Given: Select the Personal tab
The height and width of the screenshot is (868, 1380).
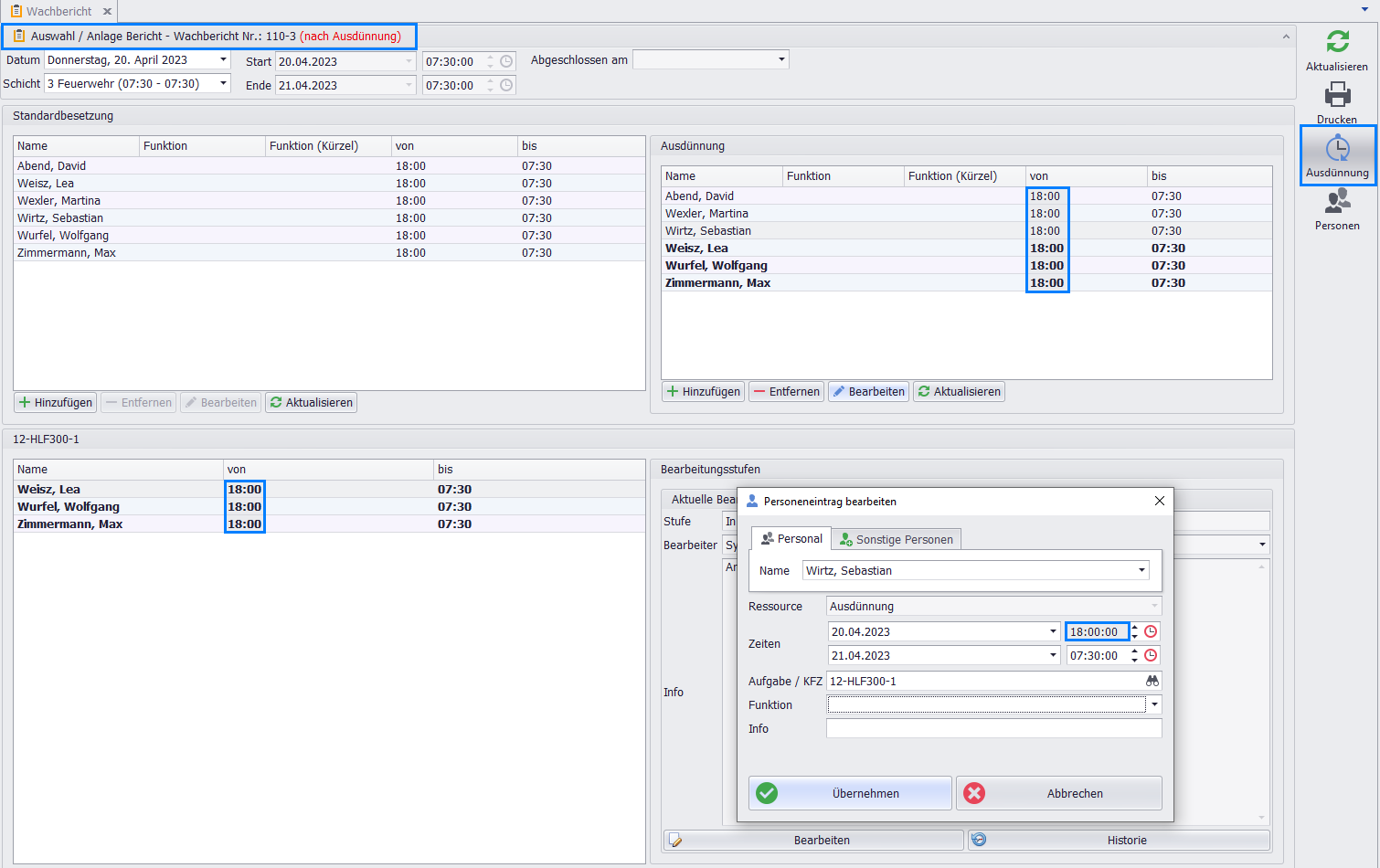Looking at the screenshot, I should 791,539.
